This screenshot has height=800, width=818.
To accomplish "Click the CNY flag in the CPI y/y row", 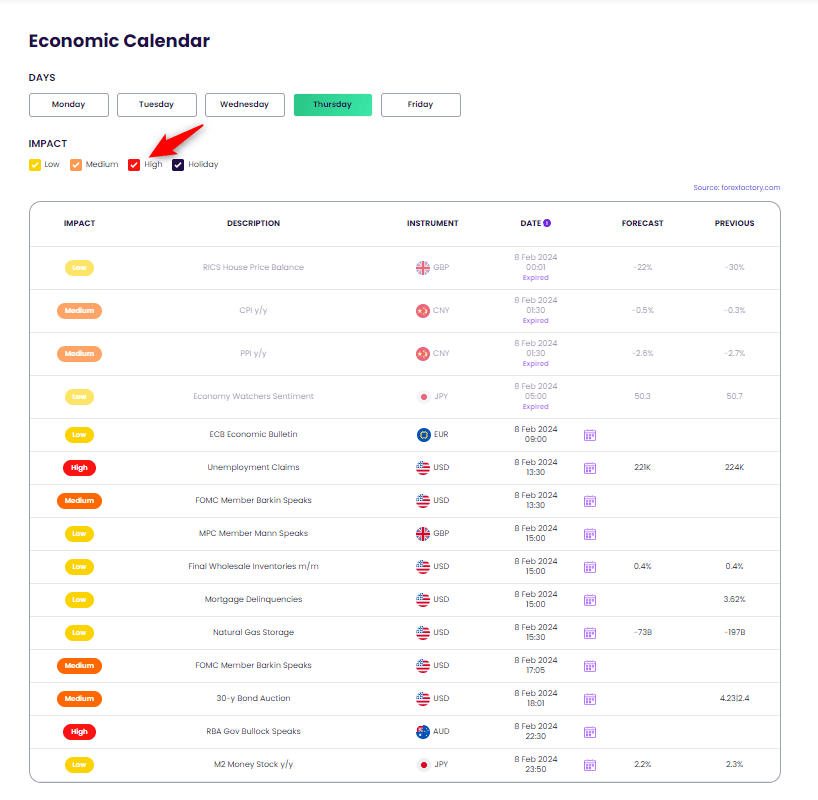I will tap(421, 311).
